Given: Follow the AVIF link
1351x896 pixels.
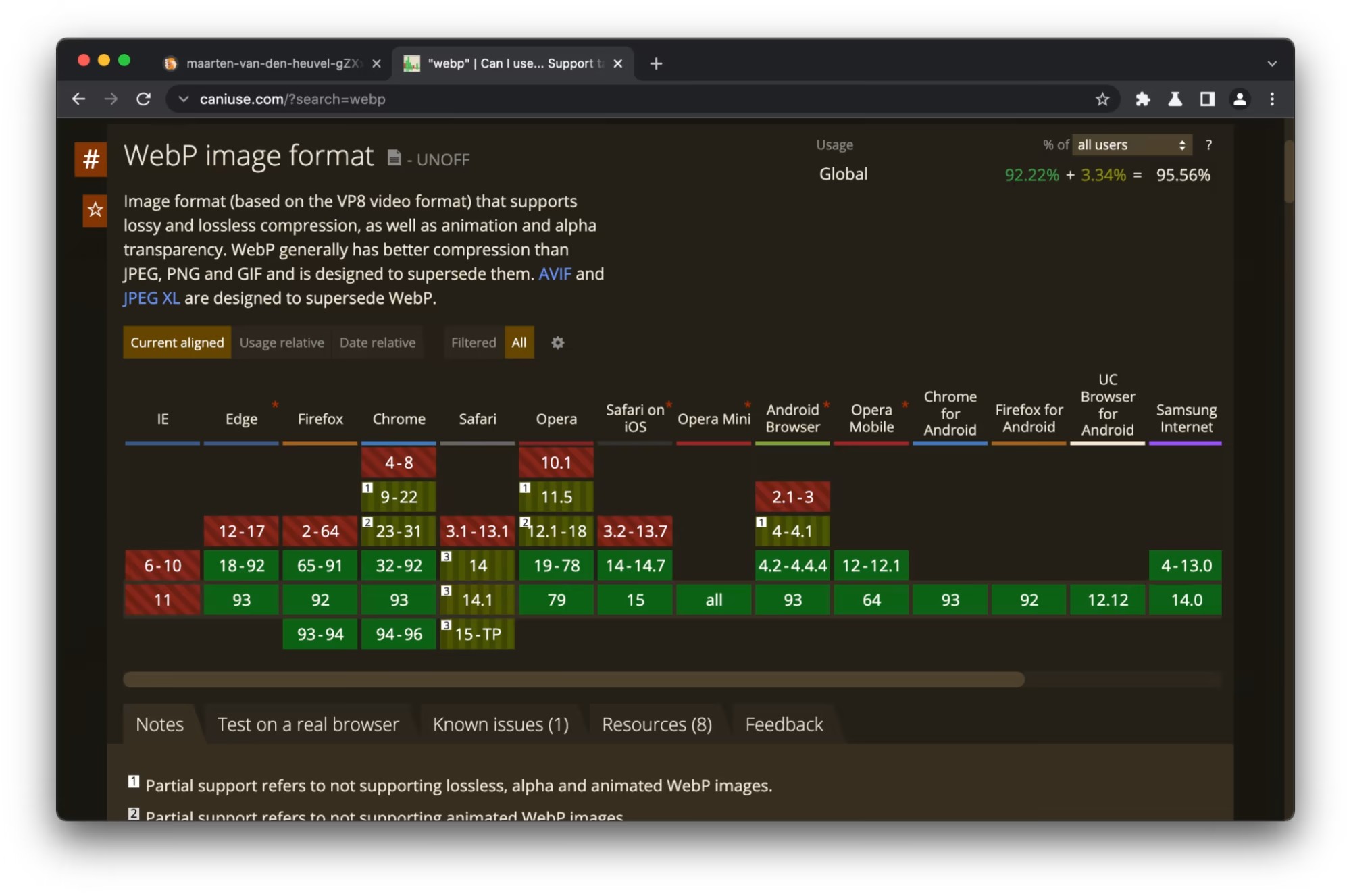Looking at the screenshot, I should click(555, 274).
